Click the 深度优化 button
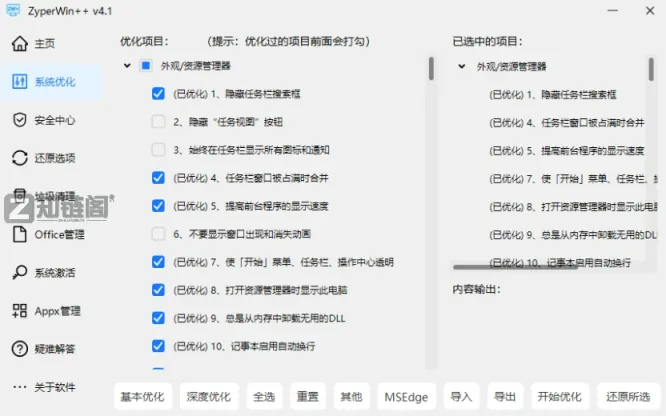Viewport: 666px width, 416px height. pos(209,397)
